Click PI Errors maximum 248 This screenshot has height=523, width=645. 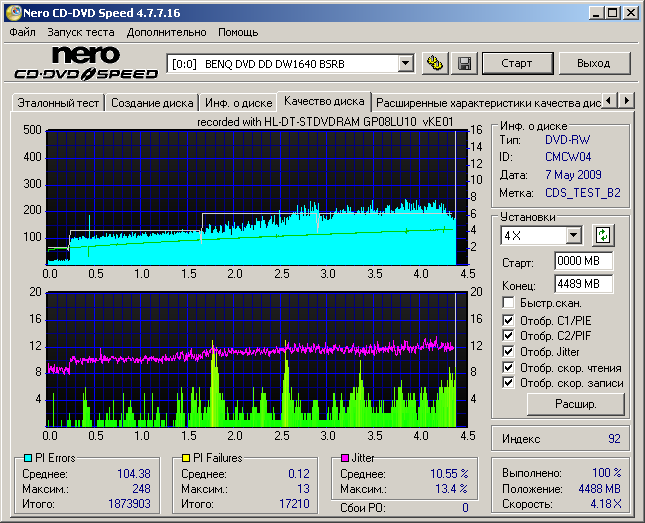point(141,489)
